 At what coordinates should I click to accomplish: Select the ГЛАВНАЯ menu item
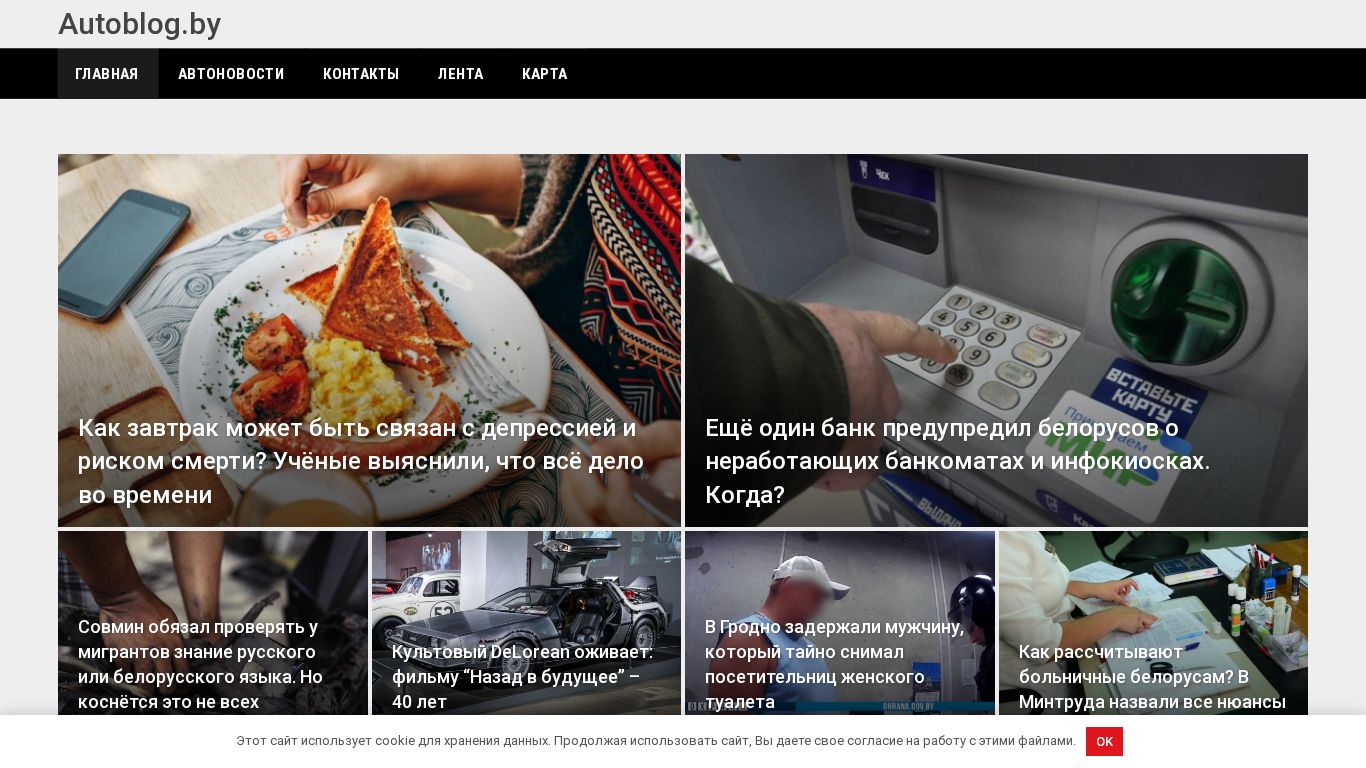point(107,74)
